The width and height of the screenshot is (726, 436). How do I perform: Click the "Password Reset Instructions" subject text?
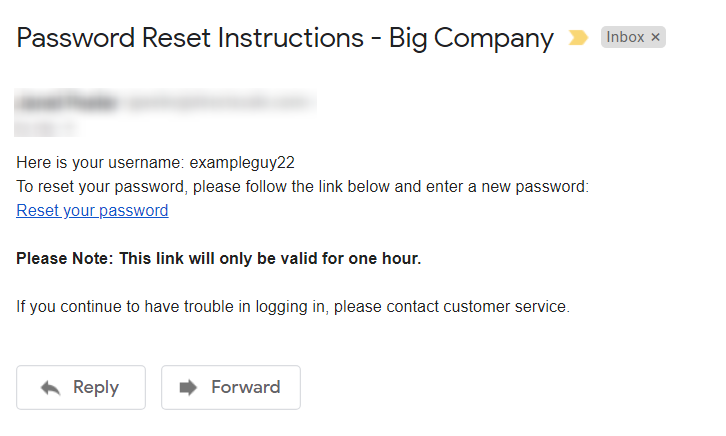click(x=188, y=39)
